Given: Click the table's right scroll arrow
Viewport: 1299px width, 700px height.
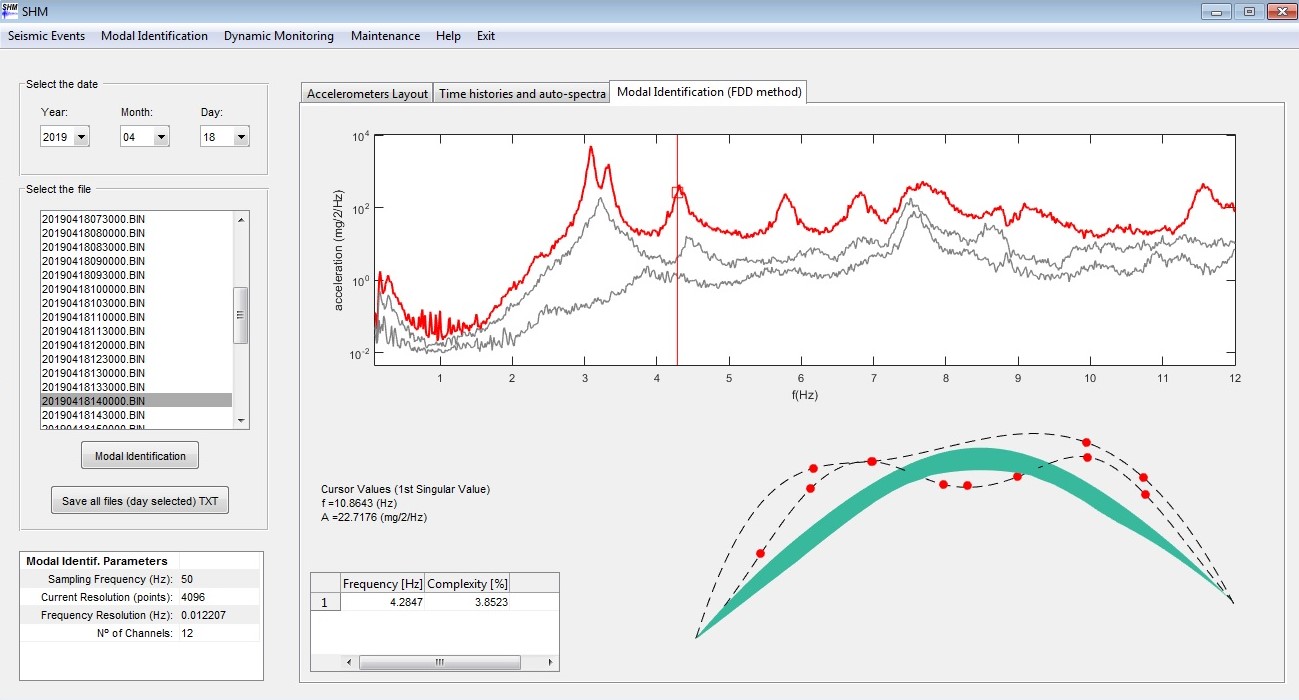Looking at the screenshot, I should coord(550,663).
